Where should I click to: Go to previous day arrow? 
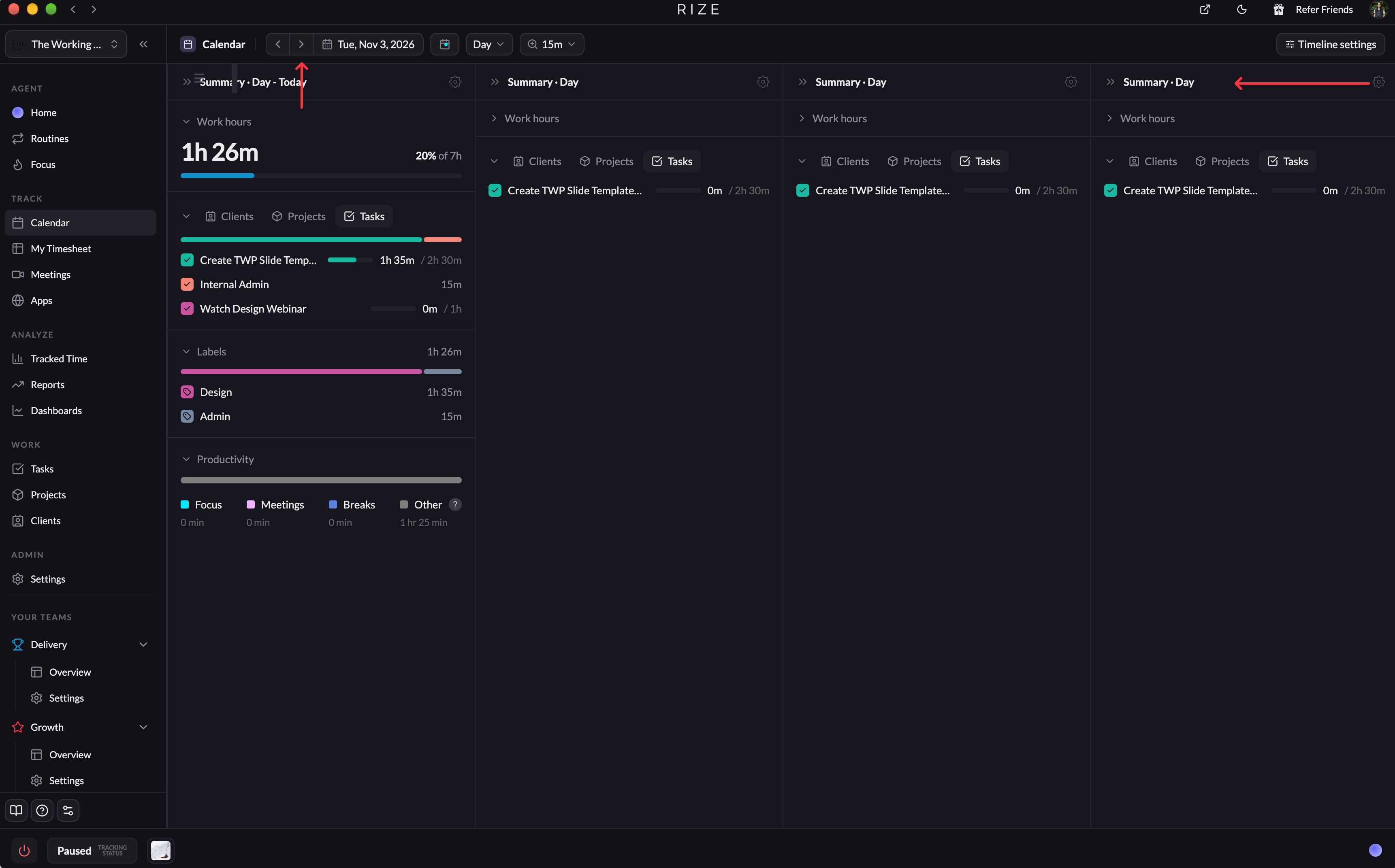tap(278, 44)
